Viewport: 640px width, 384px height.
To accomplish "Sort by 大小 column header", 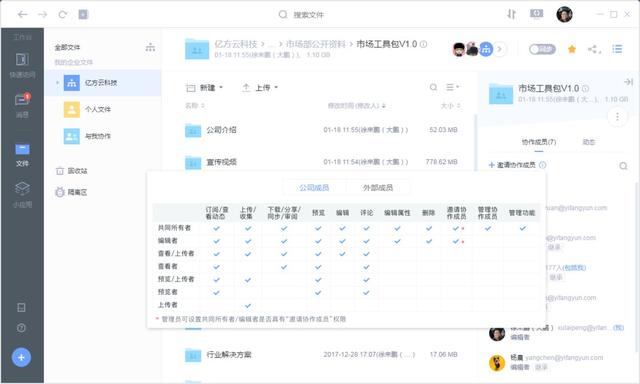I will pyautogui.click(x=450, y=106).
